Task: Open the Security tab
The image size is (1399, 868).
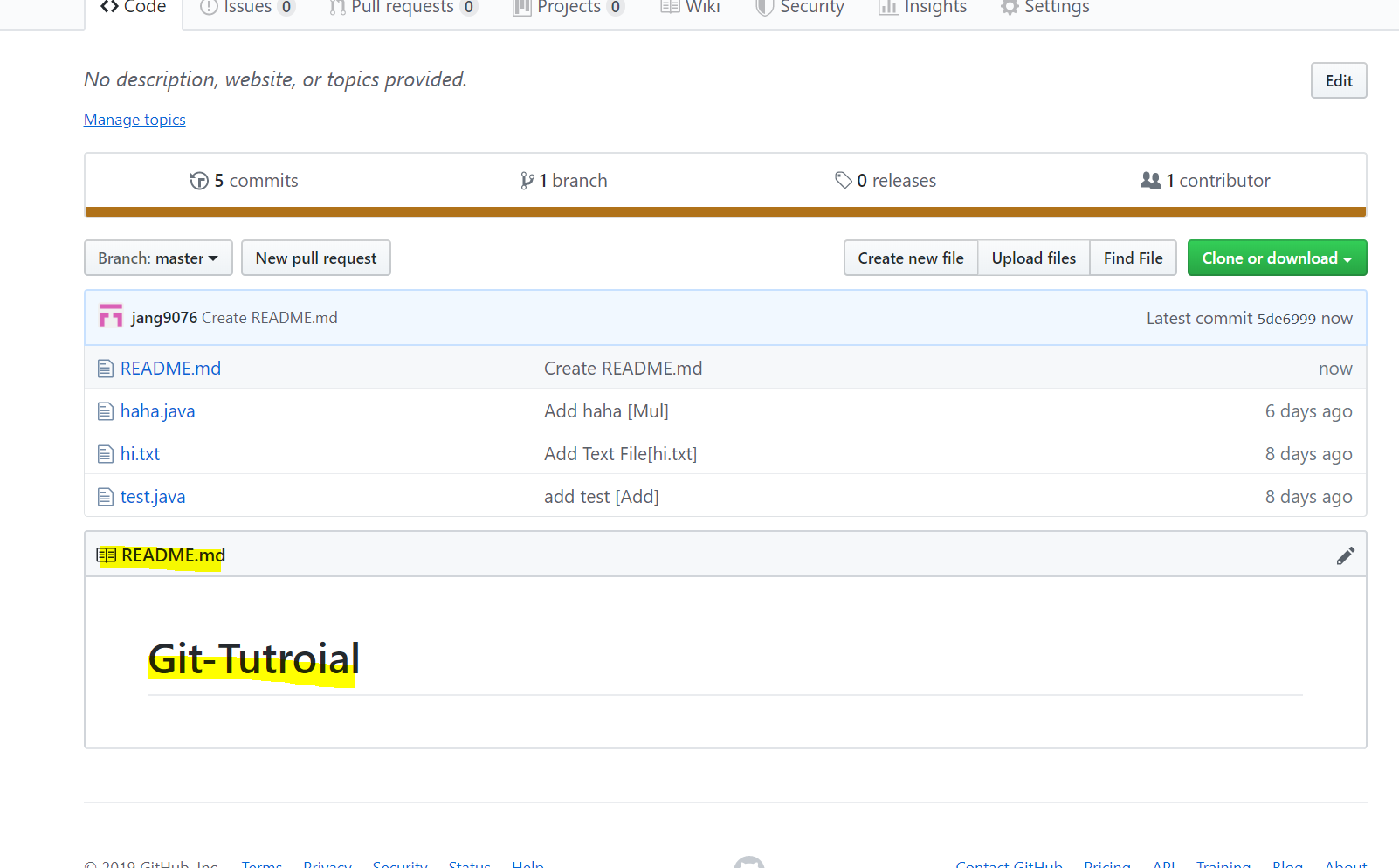Action: tap(800, 8)
